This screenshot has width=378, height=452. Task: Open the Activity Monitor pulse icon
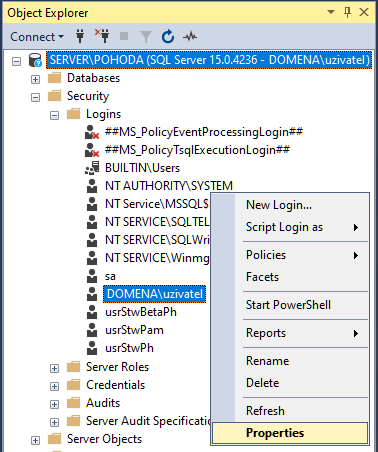[190, 36]
